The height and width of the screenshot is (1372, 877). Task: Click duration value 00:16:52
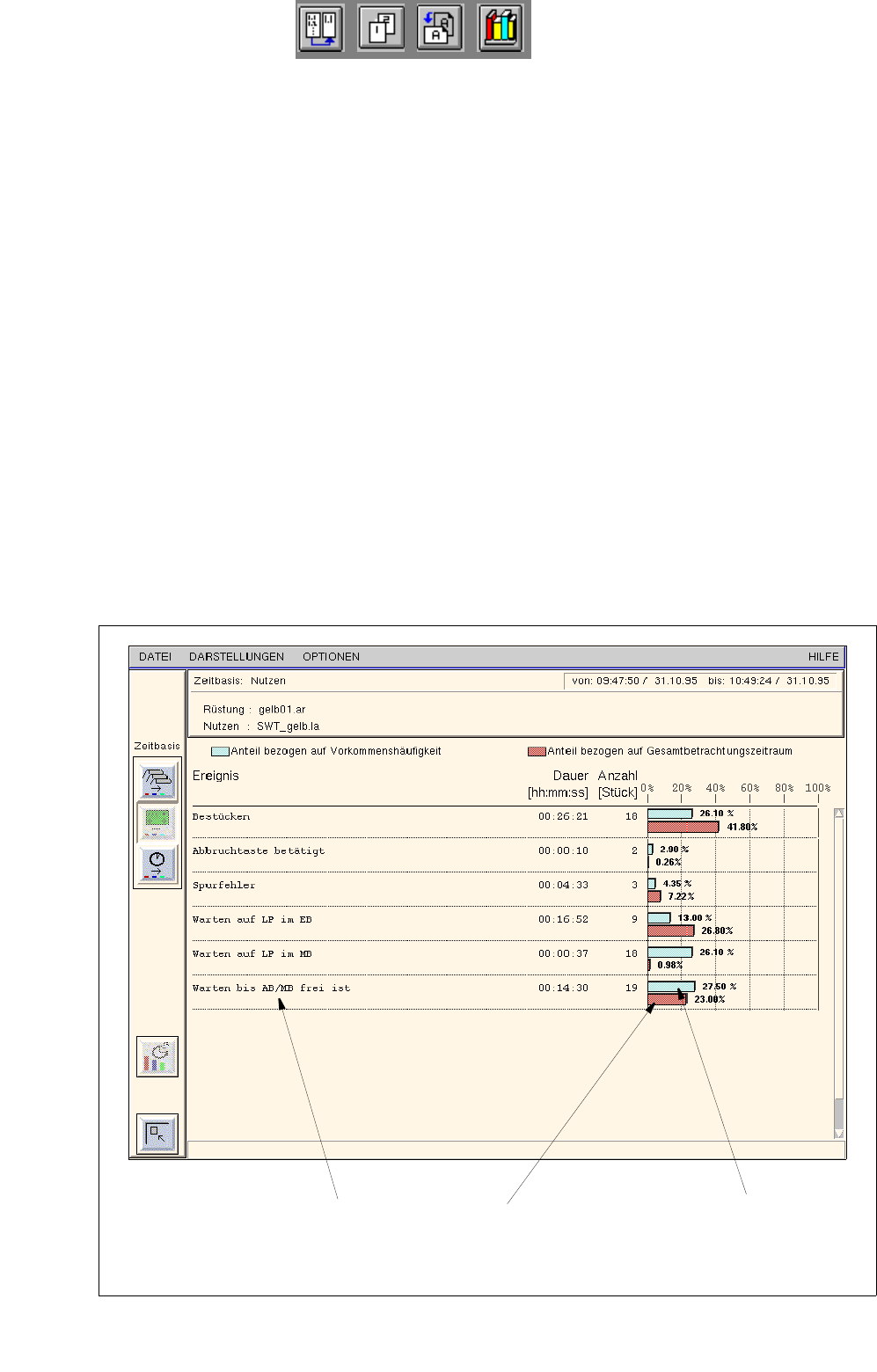tap(563, 920)
